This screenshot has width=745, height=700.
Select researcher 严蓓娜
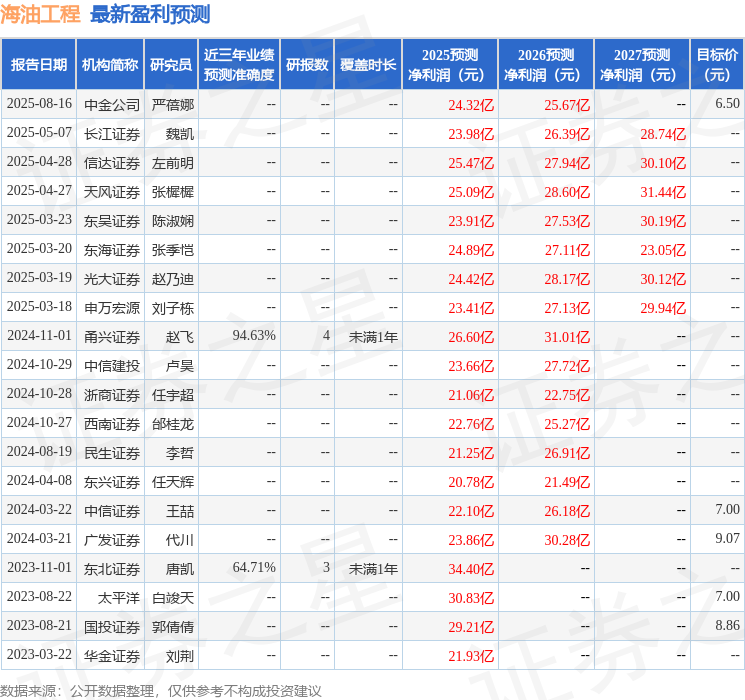[x=172, y=105]
